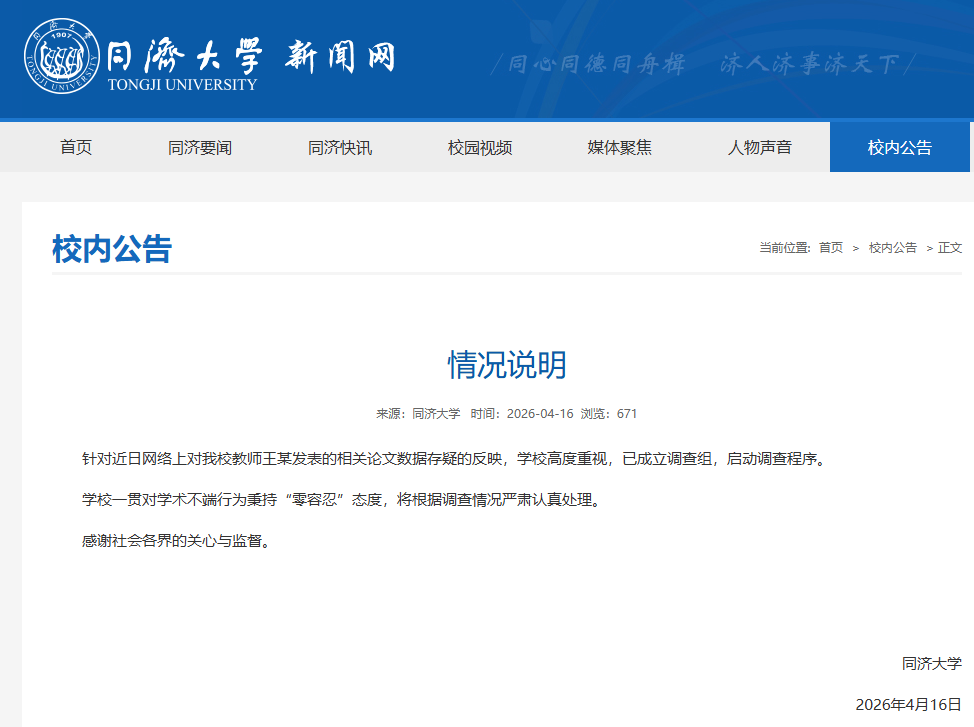Click 正文 at the breadcrumb end
974x727 pixels.
[x=950, y=248]
